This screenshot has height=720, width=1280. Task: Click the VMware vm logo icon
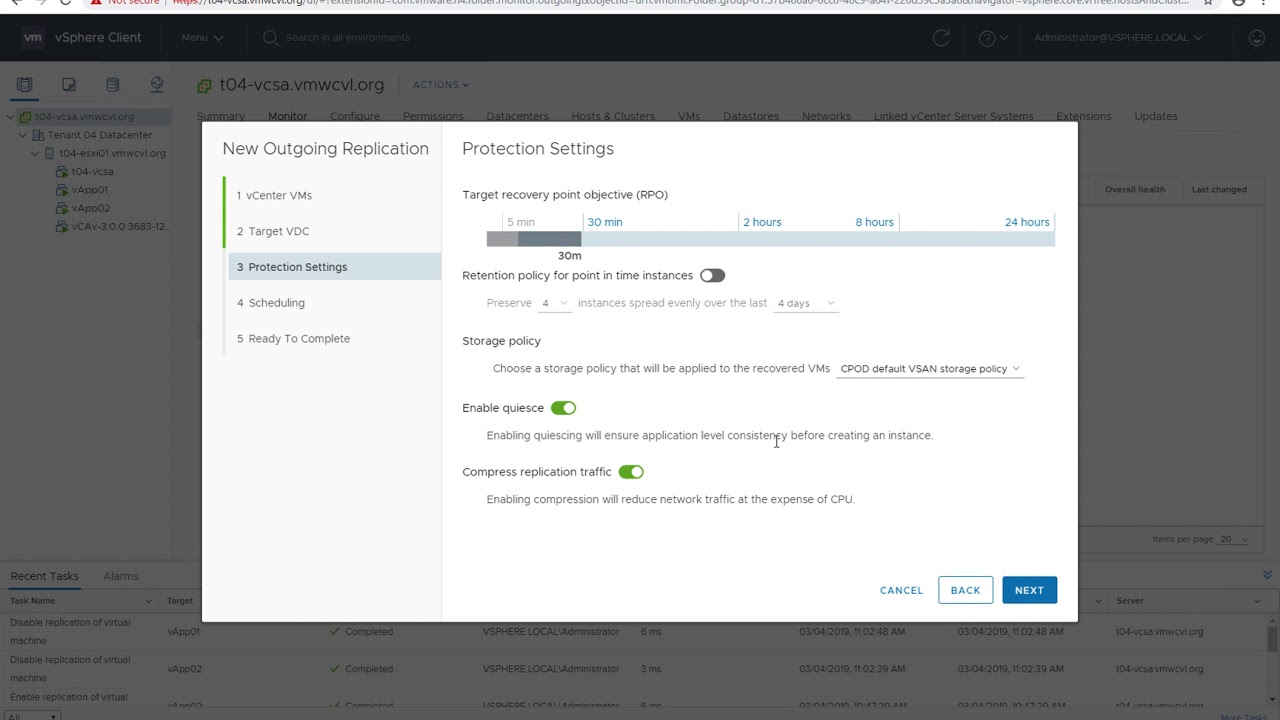[33, 38]
